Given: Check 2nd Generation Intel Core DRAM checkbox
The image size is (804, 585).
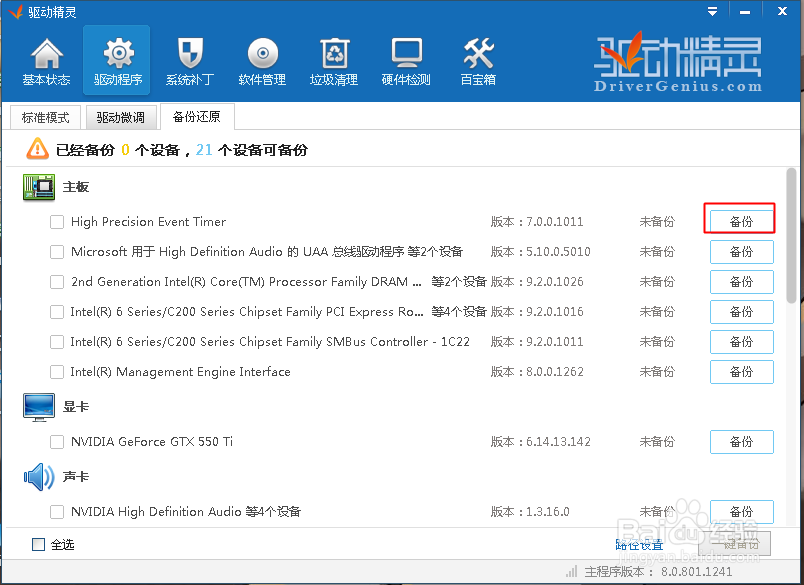Looking at the screenshot, I should [x=57, y=282].
